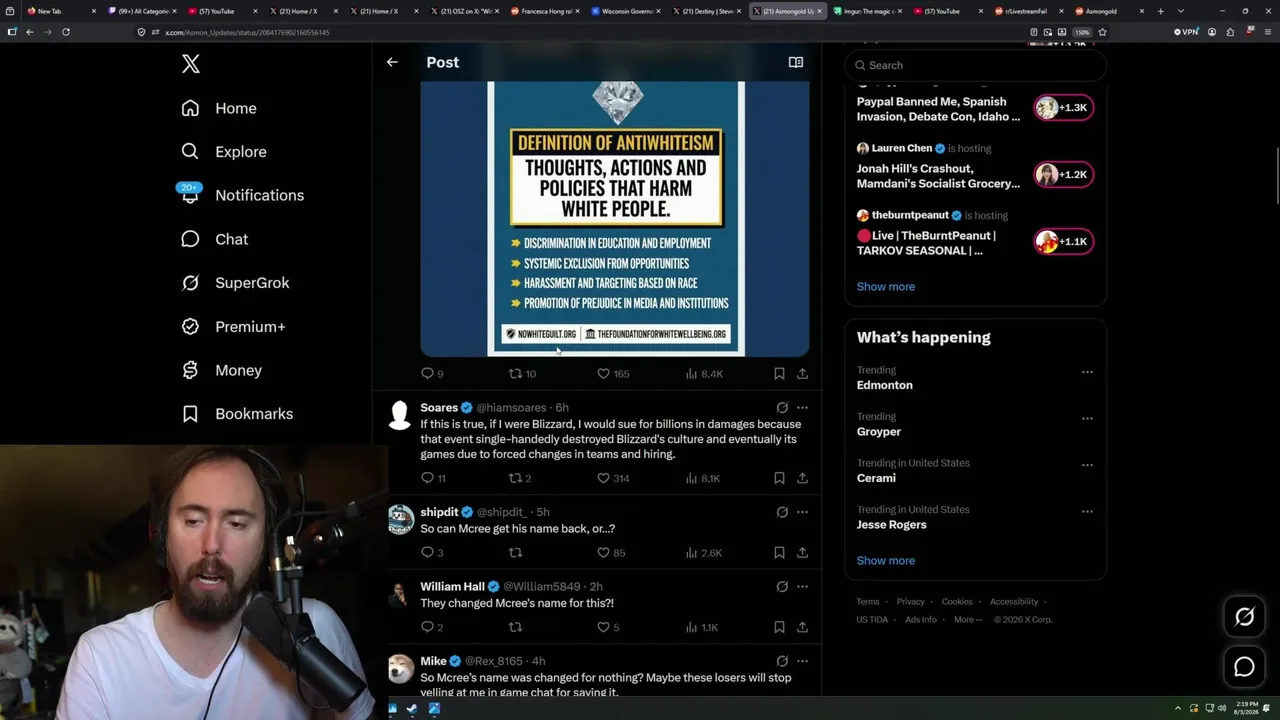Open Notifications in the X sidebar
This screenshot has height=720, width=1280.
coord(243,195)
